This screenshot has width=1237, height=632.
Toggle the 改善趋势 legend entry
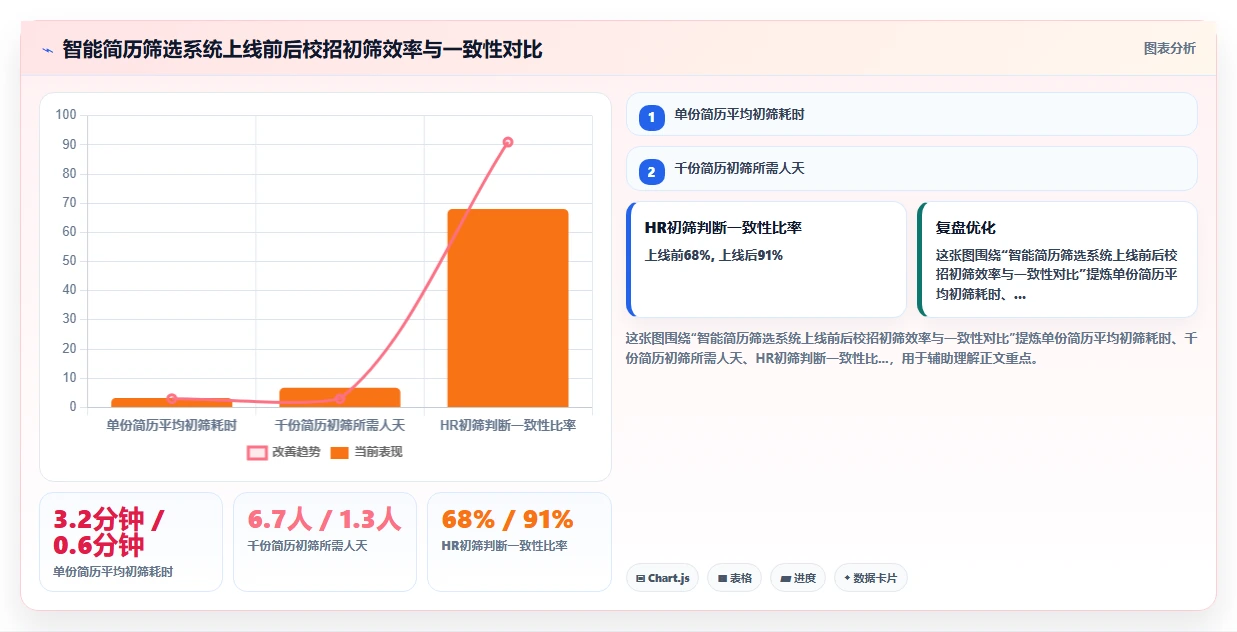click(x=284, y=452)
